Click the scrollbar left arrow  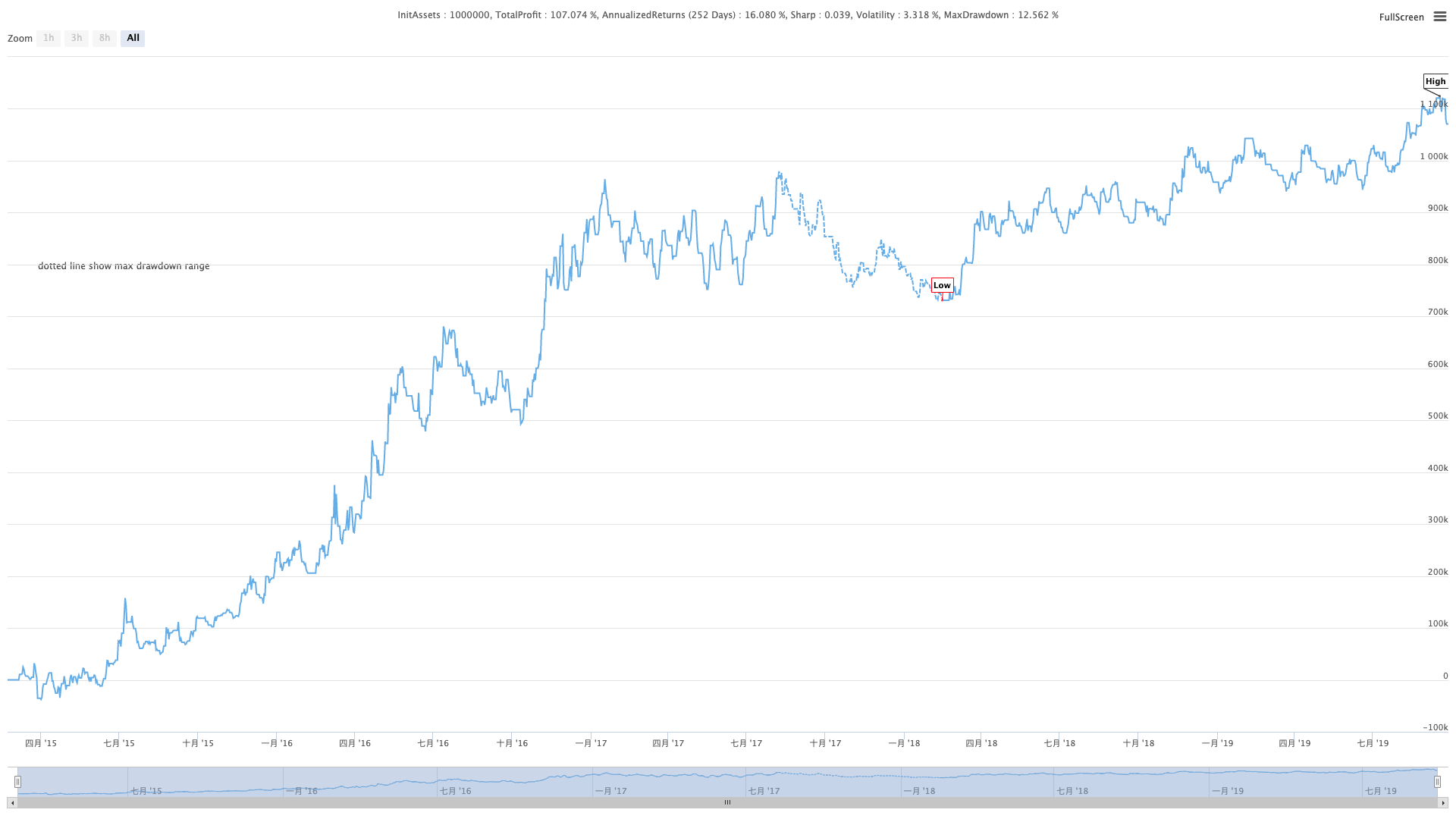tap(12, 802)
